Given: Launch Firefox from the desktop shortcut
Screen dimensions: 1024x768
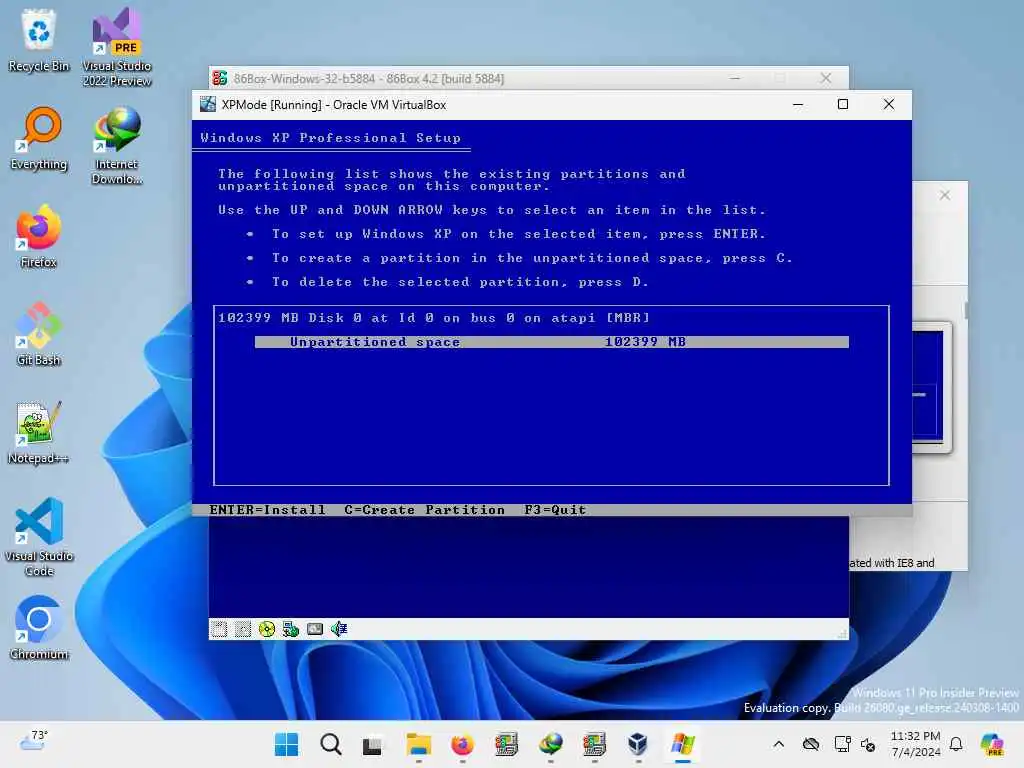Looking at the screenshot, I should pyautogui.click(x=39, y=236).
